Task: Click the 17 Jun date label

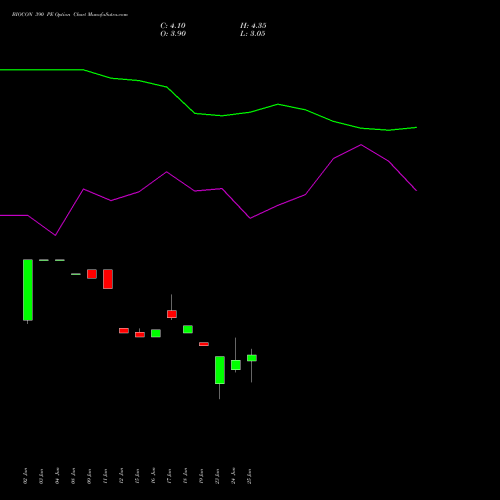Action: click(170, 476)
